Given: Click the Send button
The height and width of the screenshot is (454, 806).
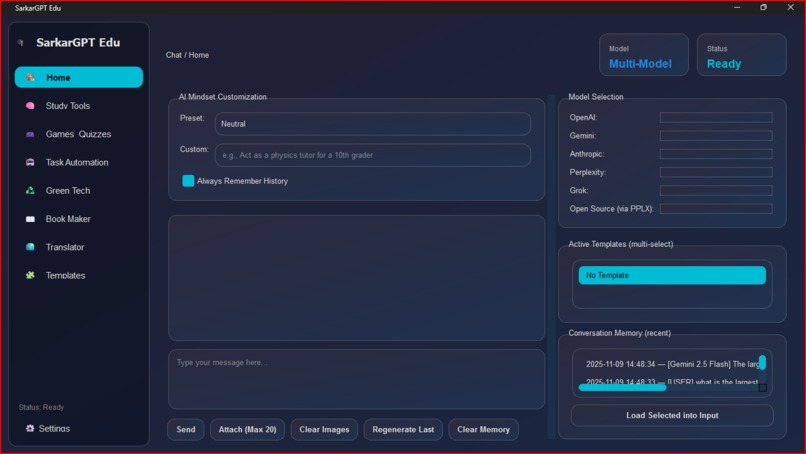Looking at the screenshot, I should coord(186,429).
